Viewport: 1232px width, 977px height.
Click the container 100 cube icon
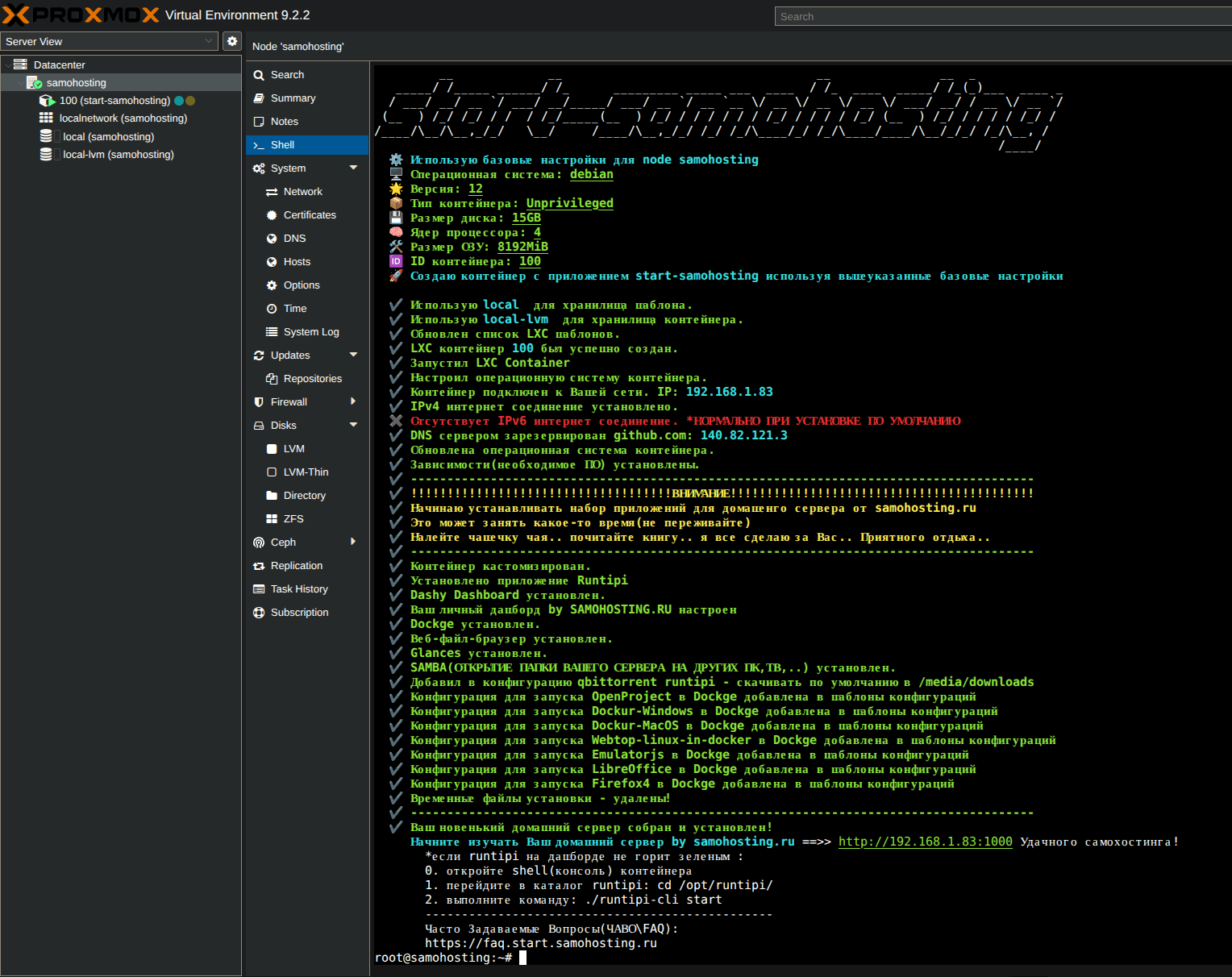pos(47,101)
